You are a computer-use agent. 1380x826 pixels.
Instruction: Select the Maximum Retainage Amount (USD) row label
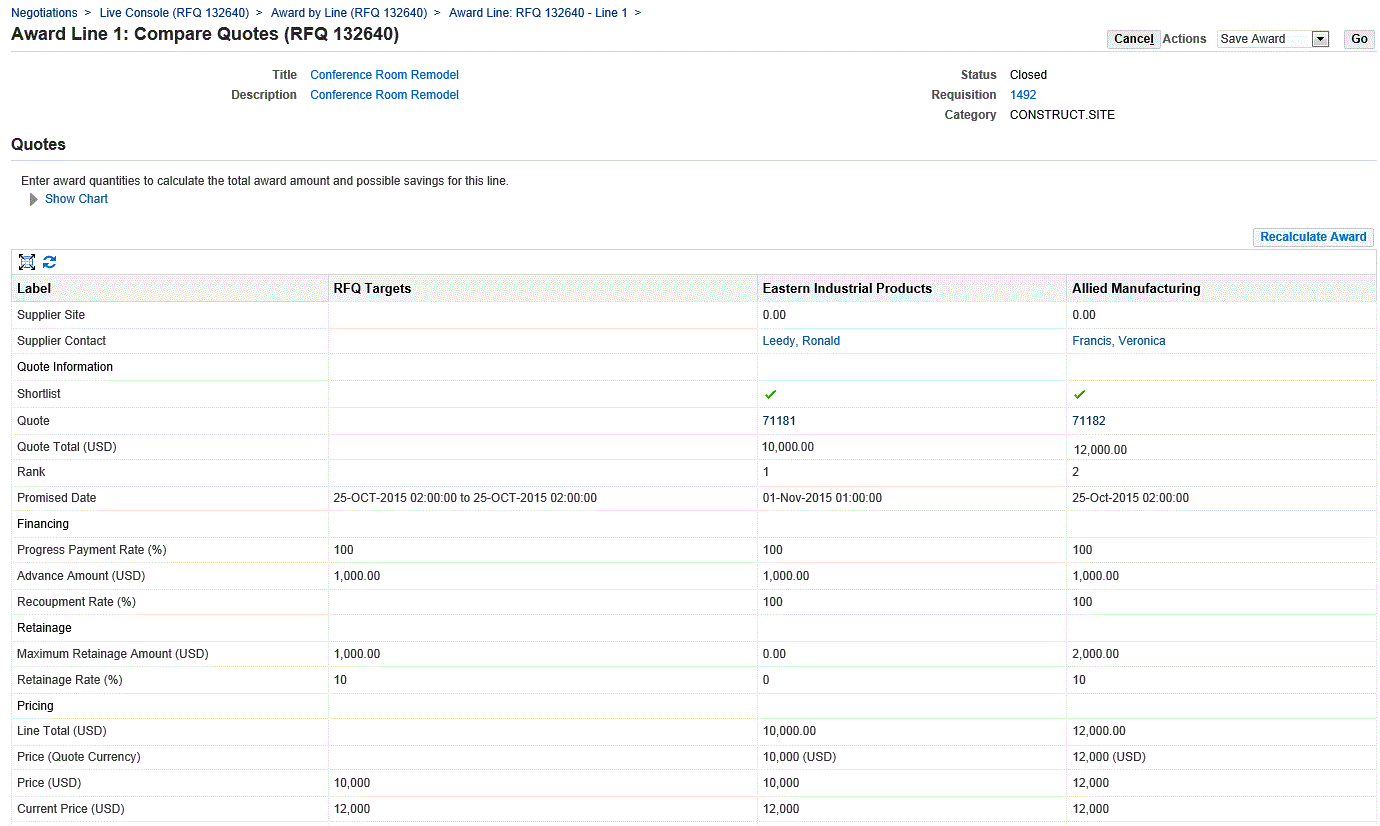(113, 654)
